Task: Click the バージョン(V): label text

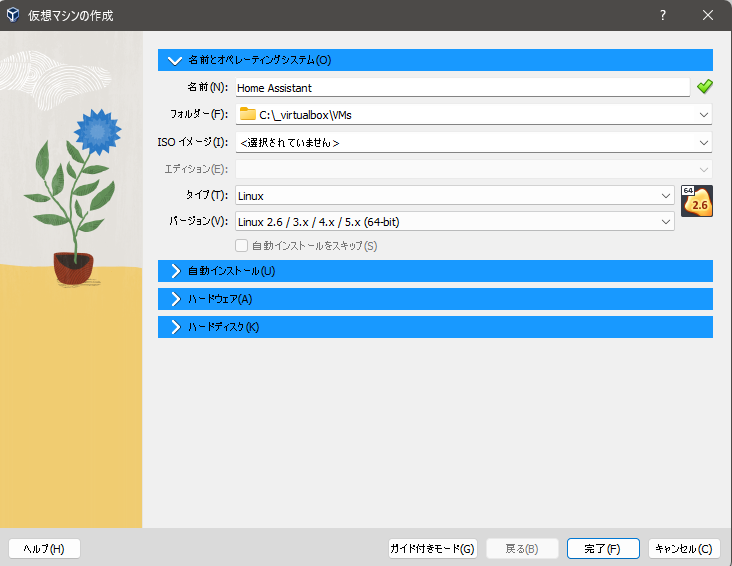Action: (x=198, y=221)
